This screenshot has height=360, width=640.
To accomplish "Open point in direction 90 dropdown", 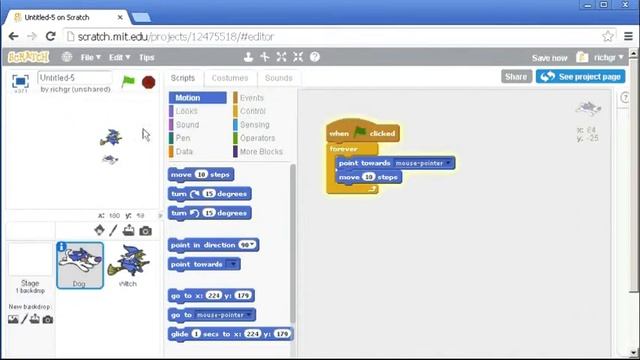I will [x=253, y=244].
